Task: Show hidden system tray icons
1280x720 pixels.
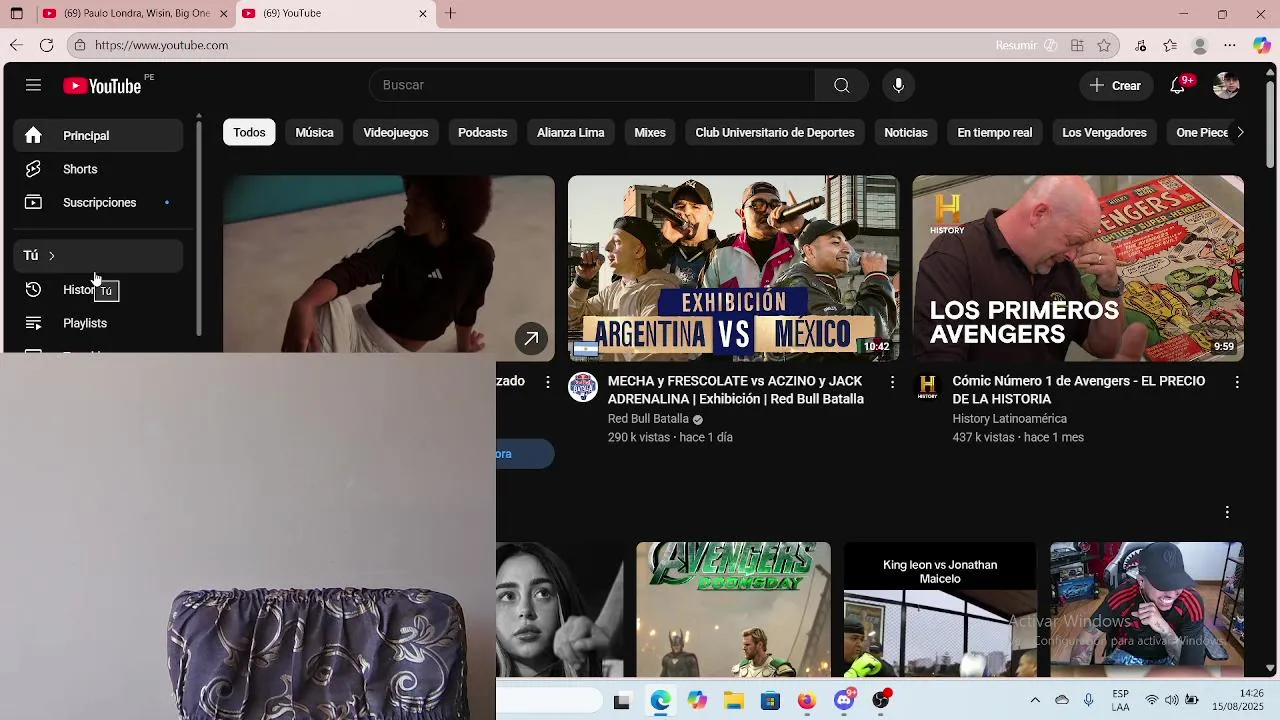Action: coord(1035,700)
